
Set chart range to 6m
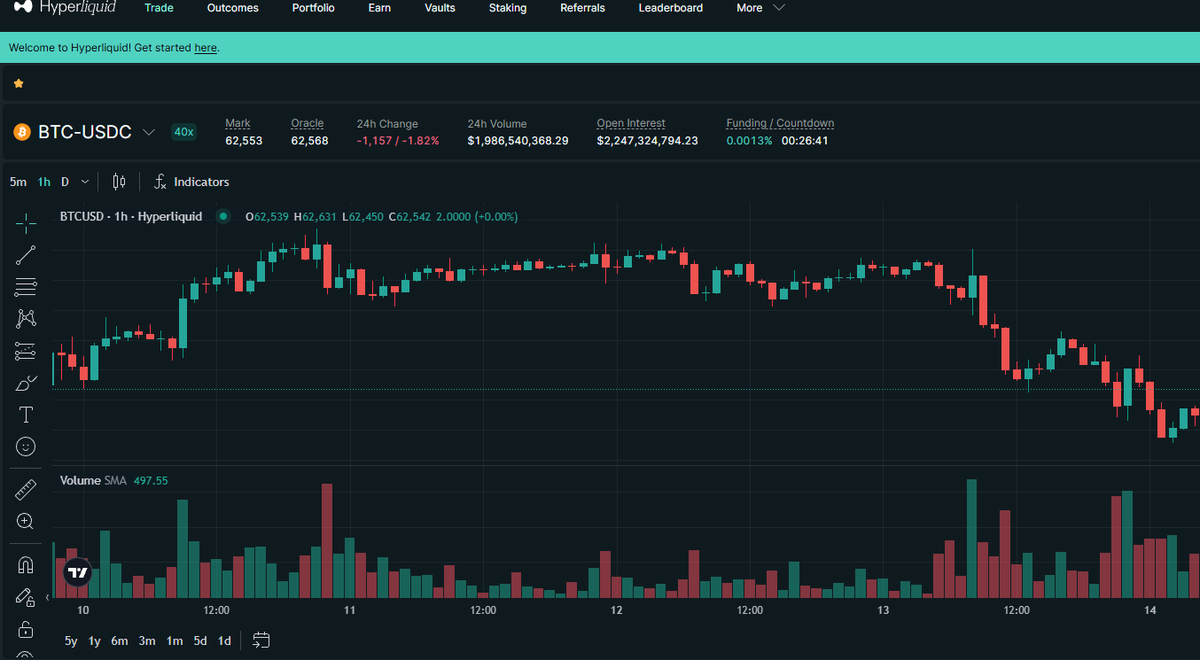(120, 641)
